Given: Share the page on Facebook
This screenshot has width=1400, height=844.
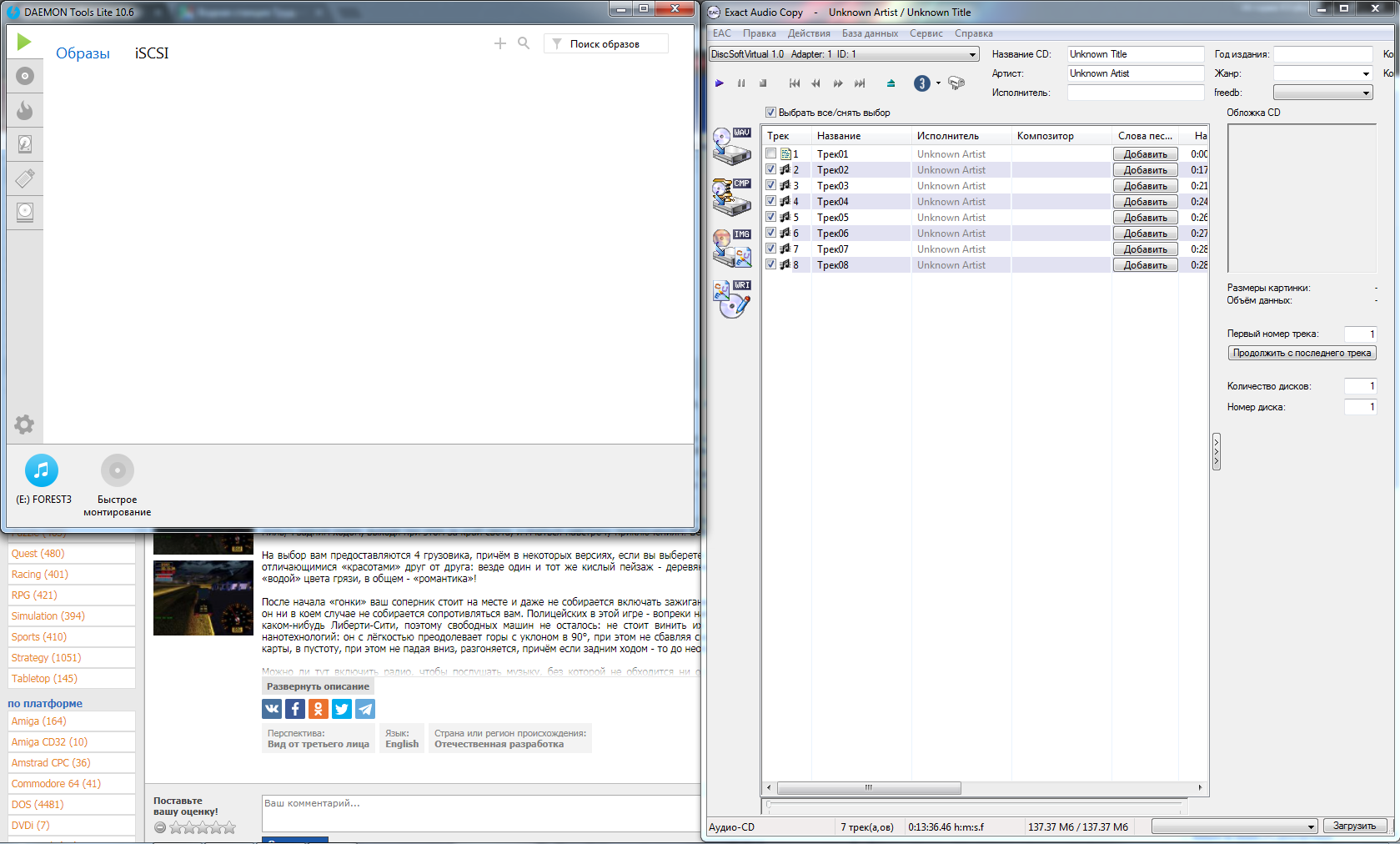Looking at the screenshot, I should click(x=295, y=709).
